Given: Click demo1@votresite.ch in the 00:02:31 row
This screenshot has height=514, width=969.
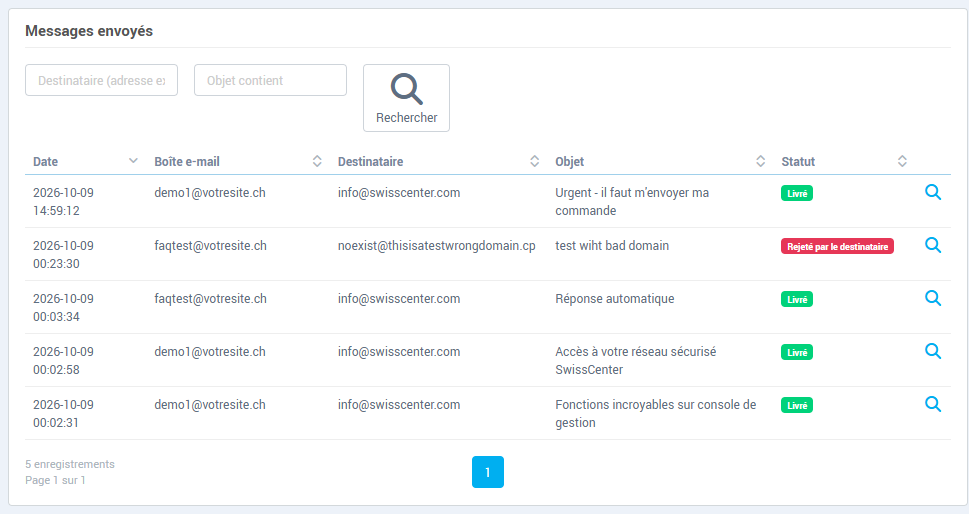Looking at the screenshot, I should (x=209, y=405).
